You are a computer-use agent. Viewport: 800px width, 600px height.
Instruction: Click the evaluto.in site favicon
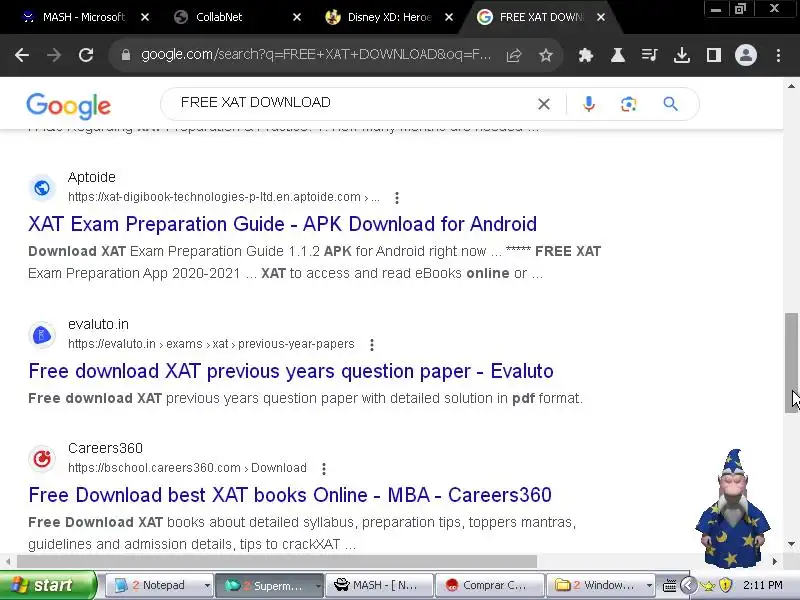pyautogui.click(x=42, y=335)
